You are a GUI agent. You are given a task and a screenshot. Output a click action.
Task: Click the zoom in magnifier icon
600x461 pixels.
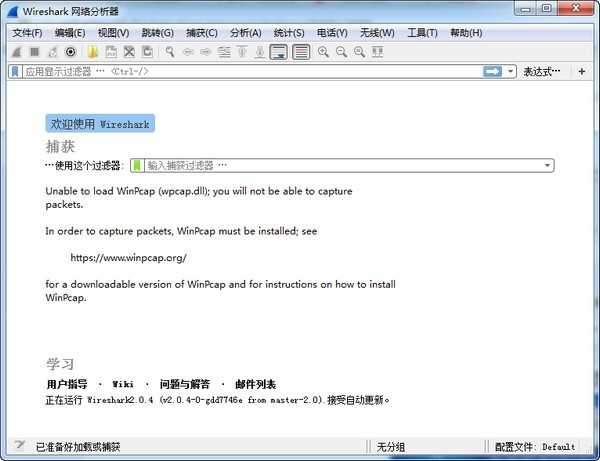tap(323, 52)
